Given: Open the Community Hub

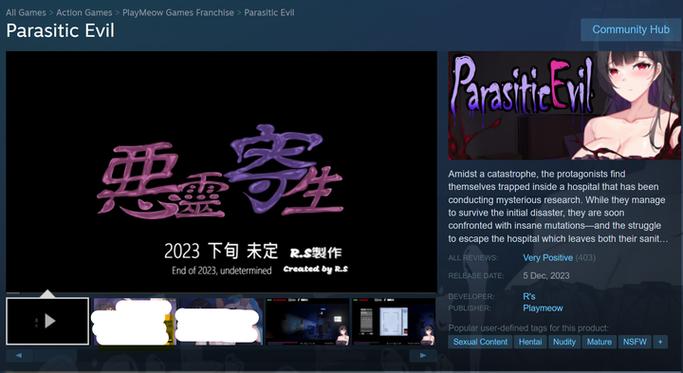Looking at the screenshot, I should pyautogui.click(x=630, y=30).
